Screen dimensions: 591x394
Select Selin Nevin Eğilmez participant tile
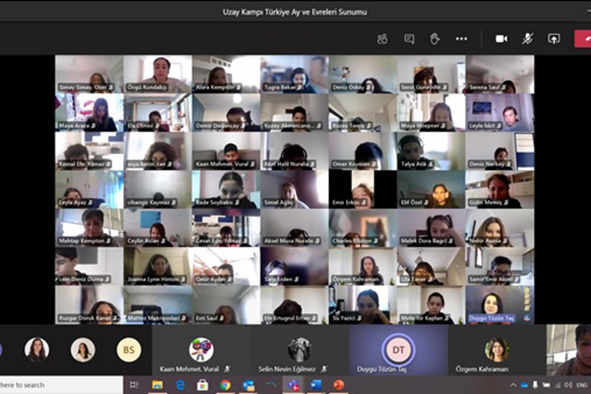(x=300, y=350)
